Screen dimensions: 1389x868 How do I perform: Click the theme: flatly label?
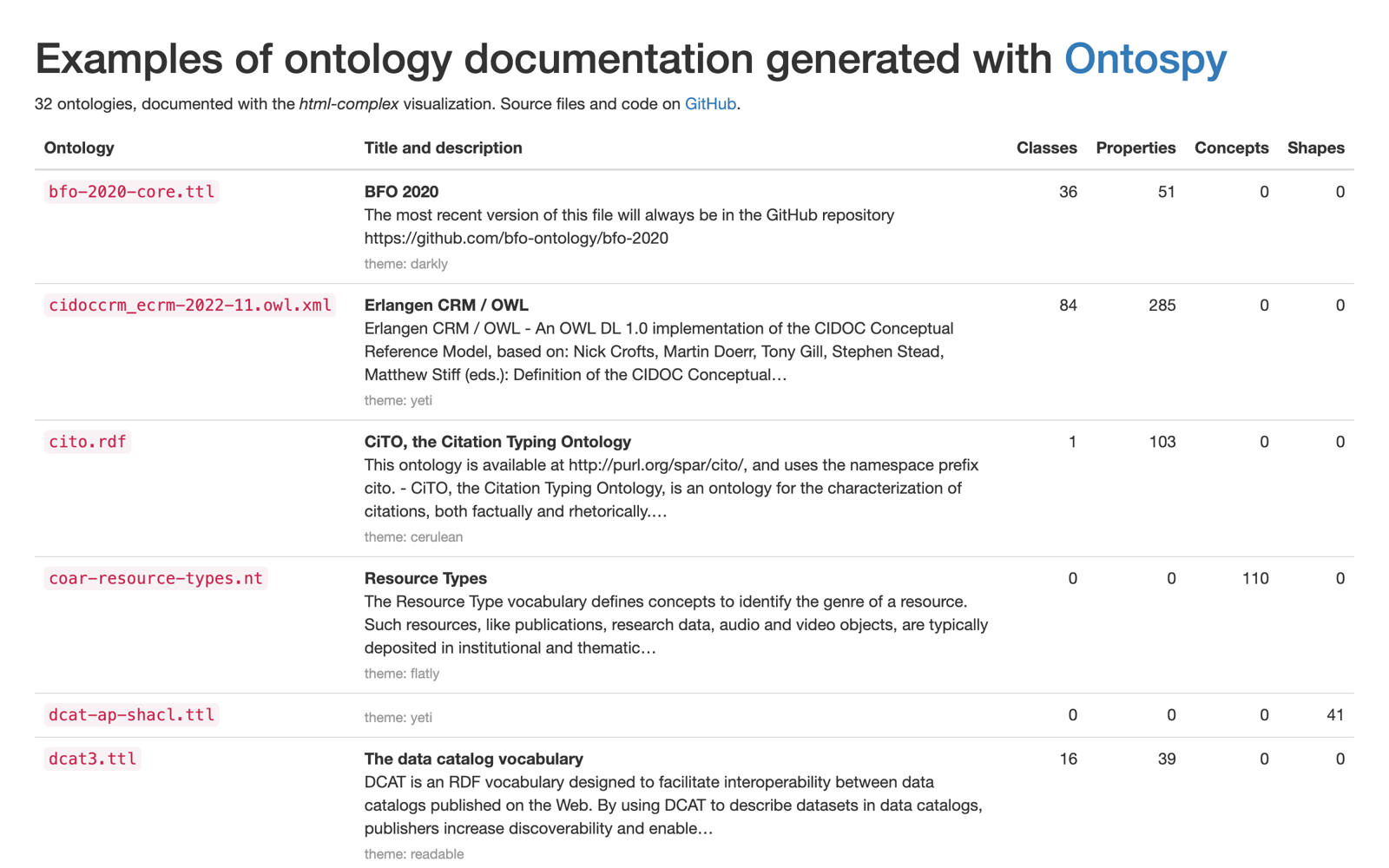tap(402, 674)
